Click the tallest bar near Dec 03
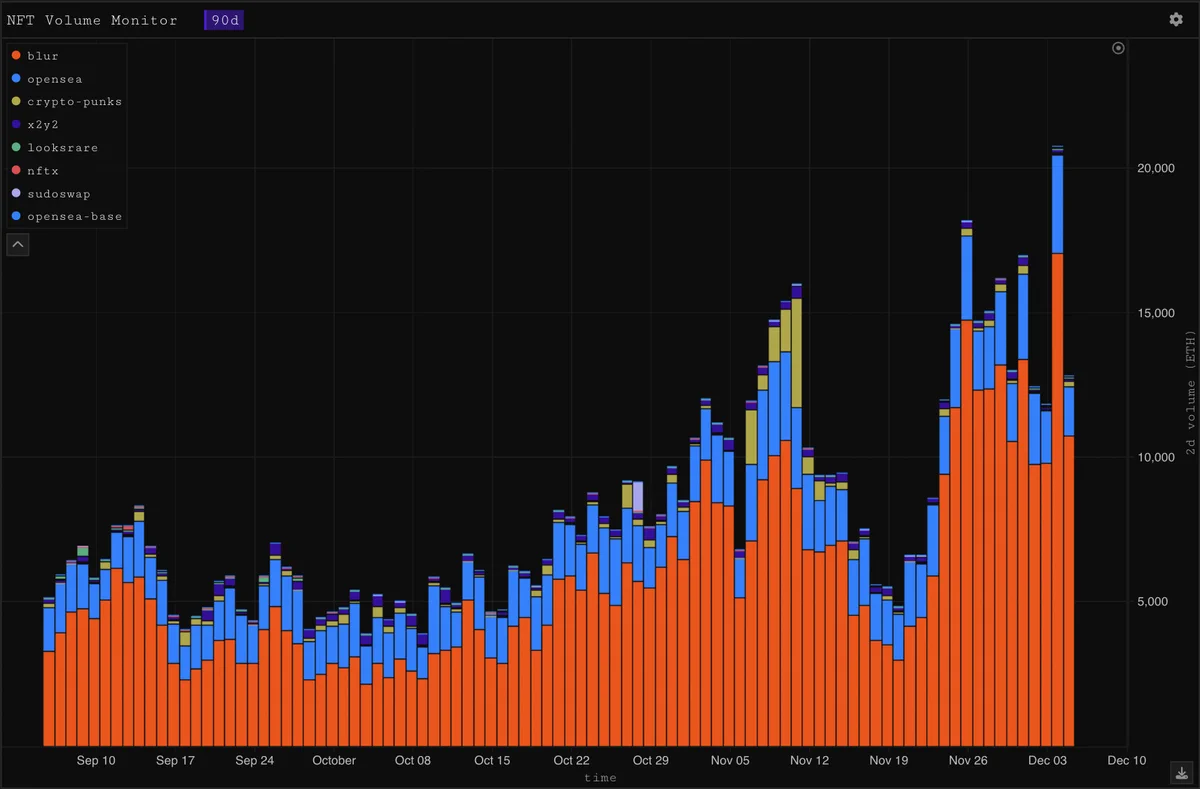 coord(1057,446)
